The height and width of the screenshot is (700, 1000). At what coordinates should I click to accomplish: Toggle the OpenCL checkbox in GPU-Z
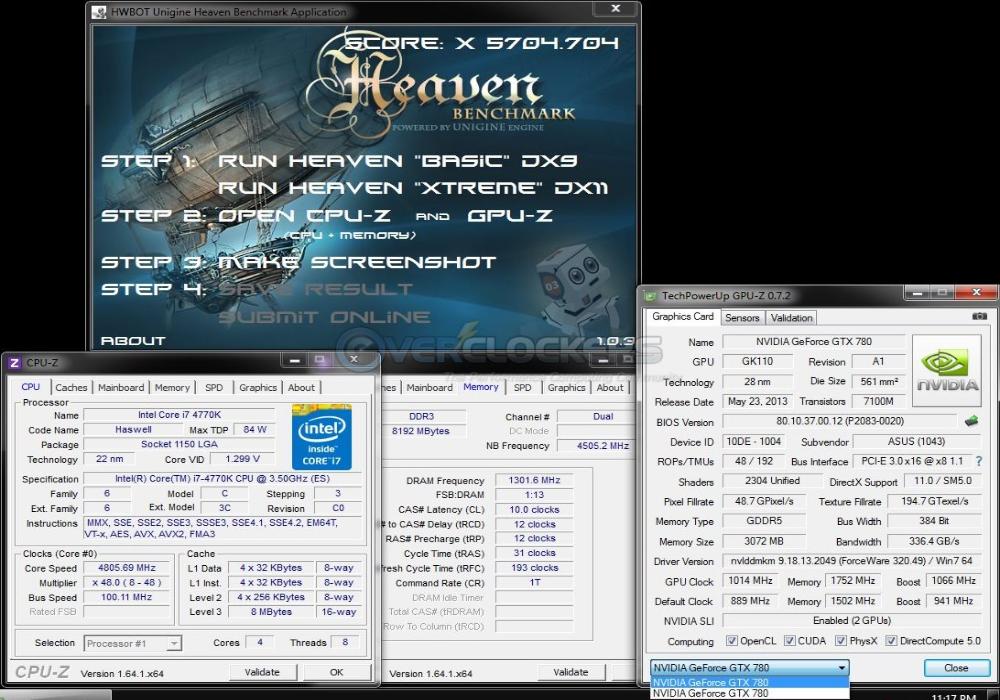point(732,641)
